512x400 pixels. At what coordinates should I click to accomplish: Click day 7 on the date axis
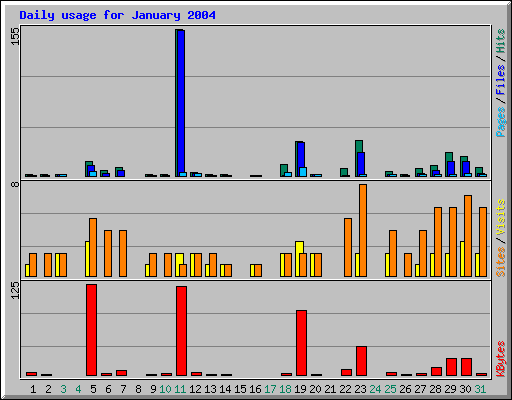pos(123,389)
